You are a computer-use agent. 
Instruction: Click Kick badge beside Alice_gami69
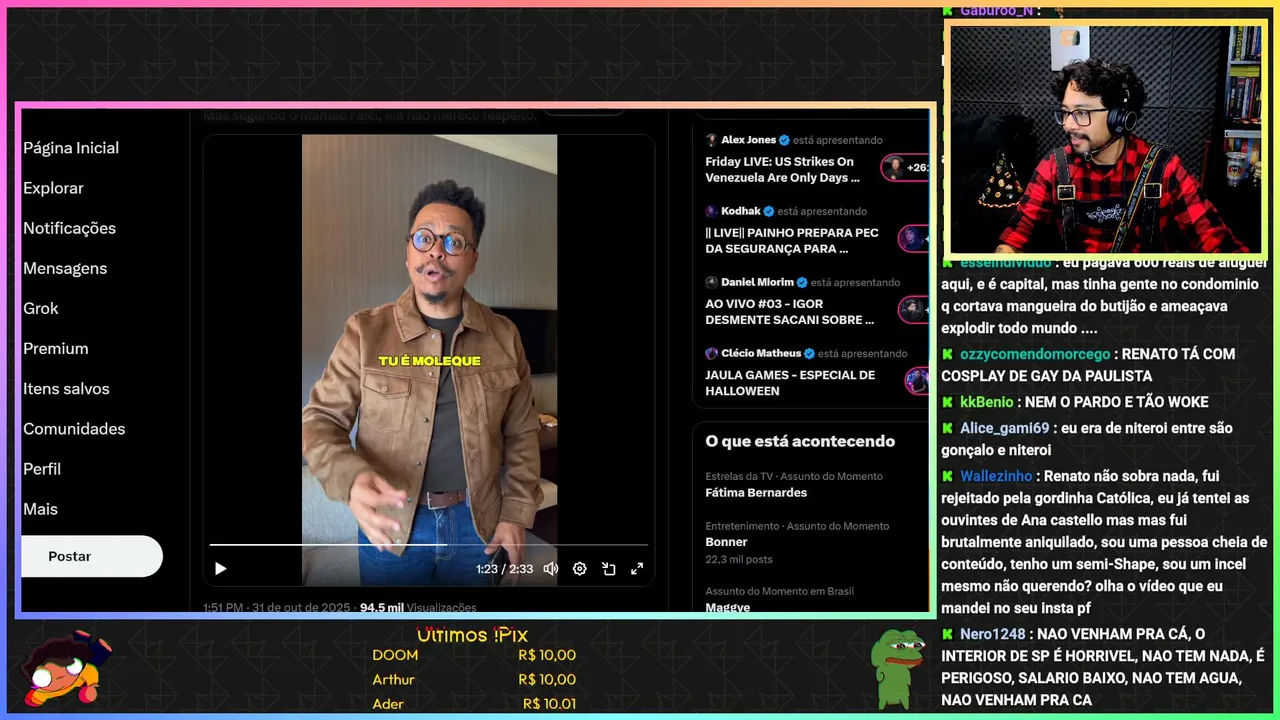(948, 428)
